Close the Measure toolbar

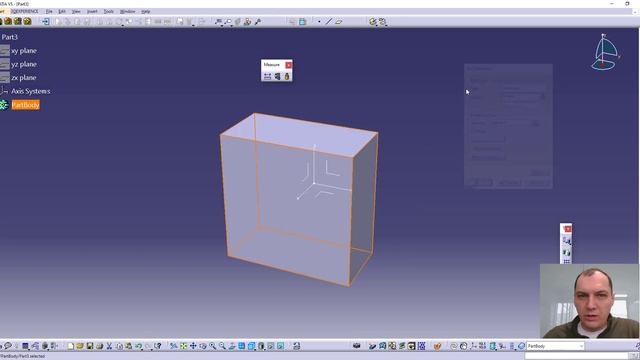point(289,65)
